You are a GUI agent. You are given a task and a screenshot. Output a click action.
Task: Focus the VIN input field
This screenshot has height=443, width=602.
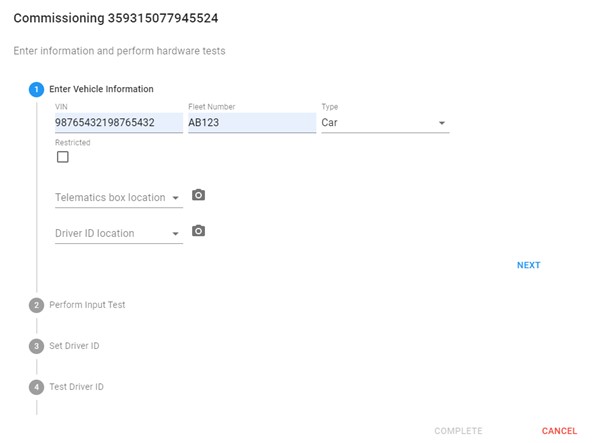pyautogui.click(x=118, y=123)
